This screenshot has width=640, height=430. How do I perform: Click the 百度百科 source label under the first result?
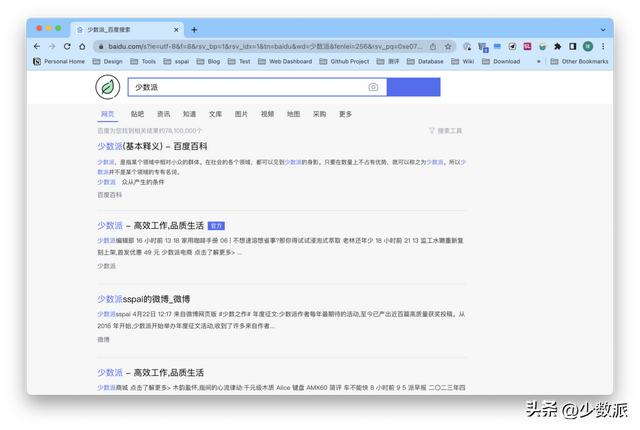pyautogui.click(x=109, y=195)
